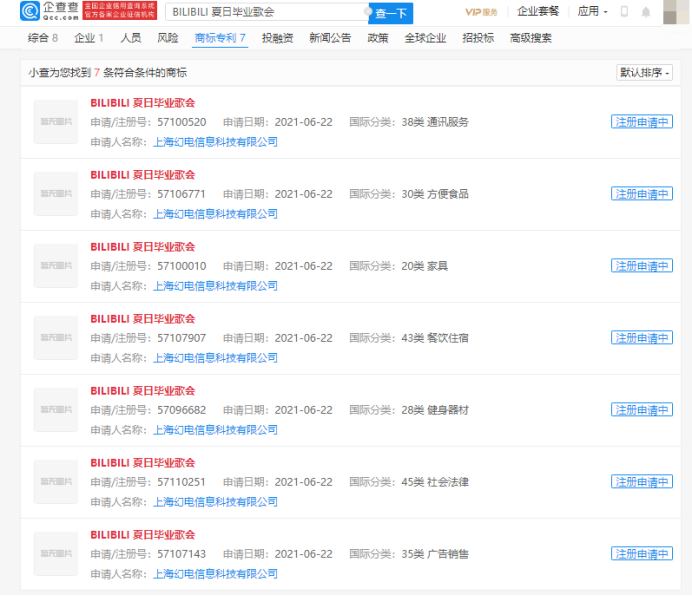The width and height of the screenshot is (692, 596).
Task: Click 注册申请中 status for 57107907
Action: tap(642, 338)
